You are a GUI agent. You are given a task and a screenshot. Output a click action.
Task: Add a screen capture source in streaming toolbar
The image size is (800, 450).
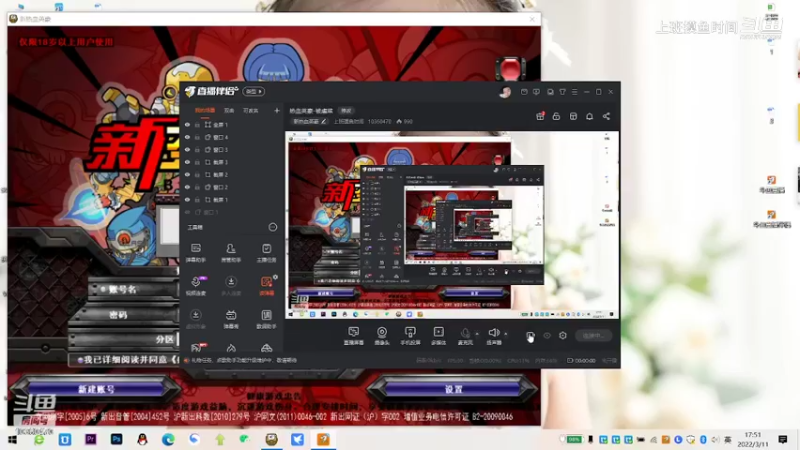[x=353, y=336]
